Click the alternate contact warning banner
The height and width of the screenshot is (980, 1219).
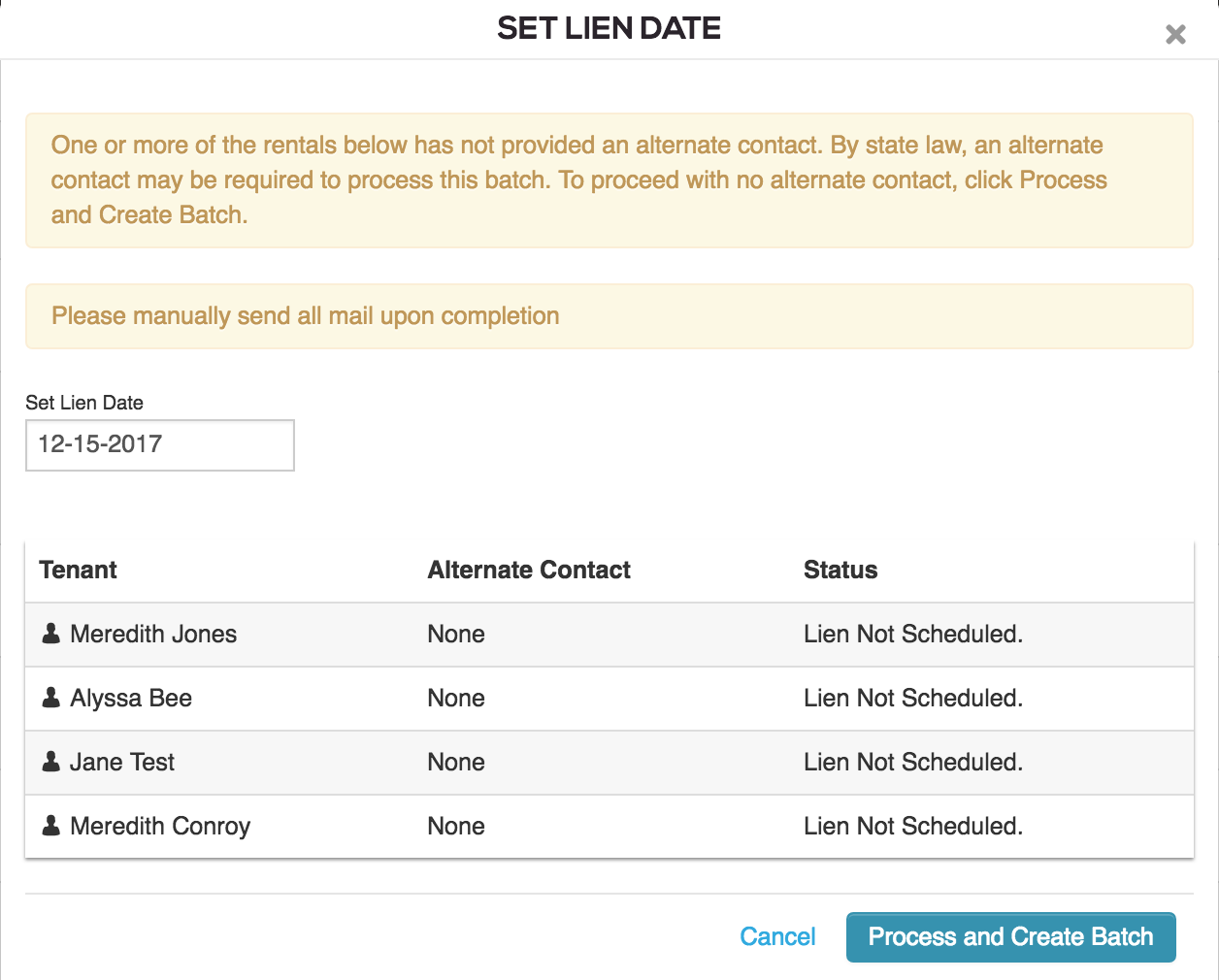pyautogui.click(x=609, y=180)
